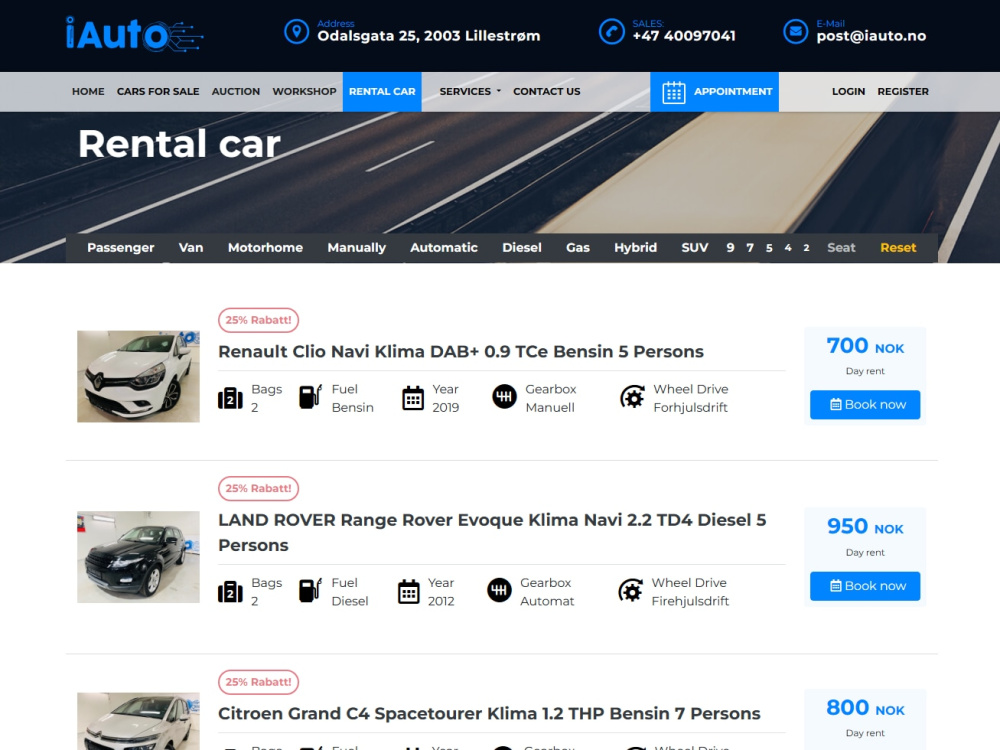This screenshot has width=1000, height=750.
Task: Go to the Home page
Action: point(88,91)
